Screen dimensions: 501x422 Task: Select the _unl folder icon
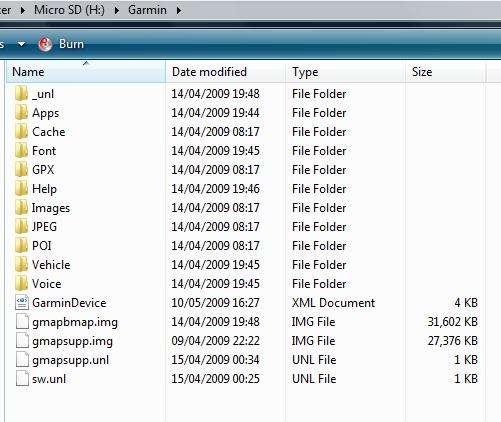[x=21, y=93]
